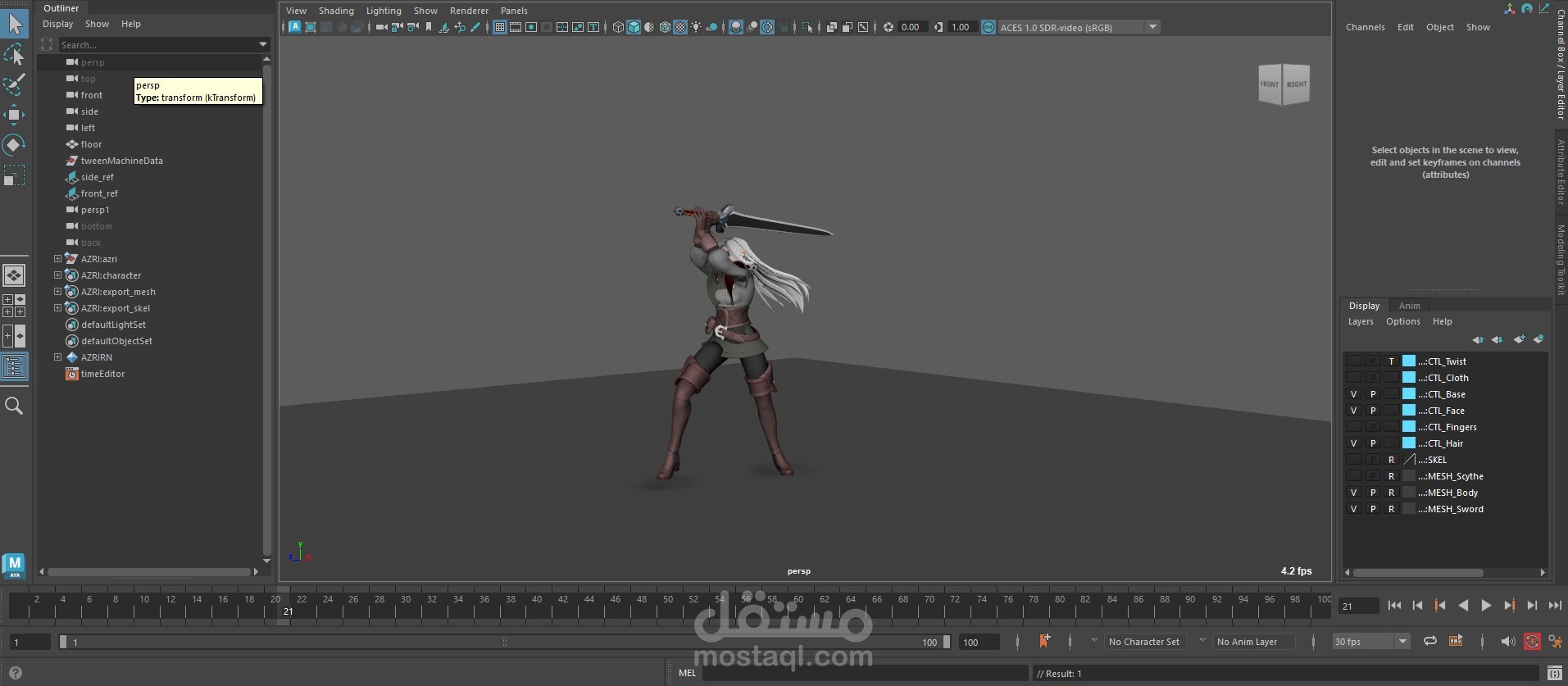Open the Outliner search filter dropdown arrow
The height and width of the screenshot is (686, 1568).
(263, 44)
